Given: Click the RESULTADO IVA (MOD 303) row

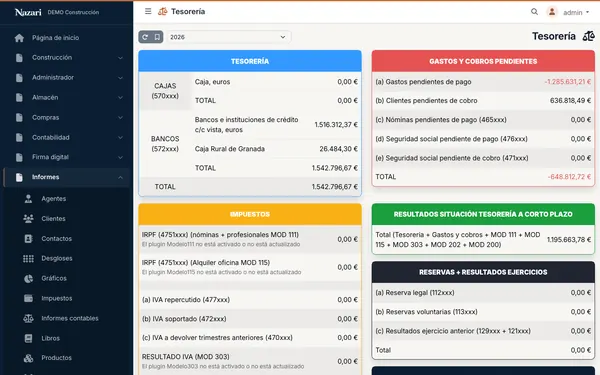Looking at the screenshot, I should [x=250, y=361].
